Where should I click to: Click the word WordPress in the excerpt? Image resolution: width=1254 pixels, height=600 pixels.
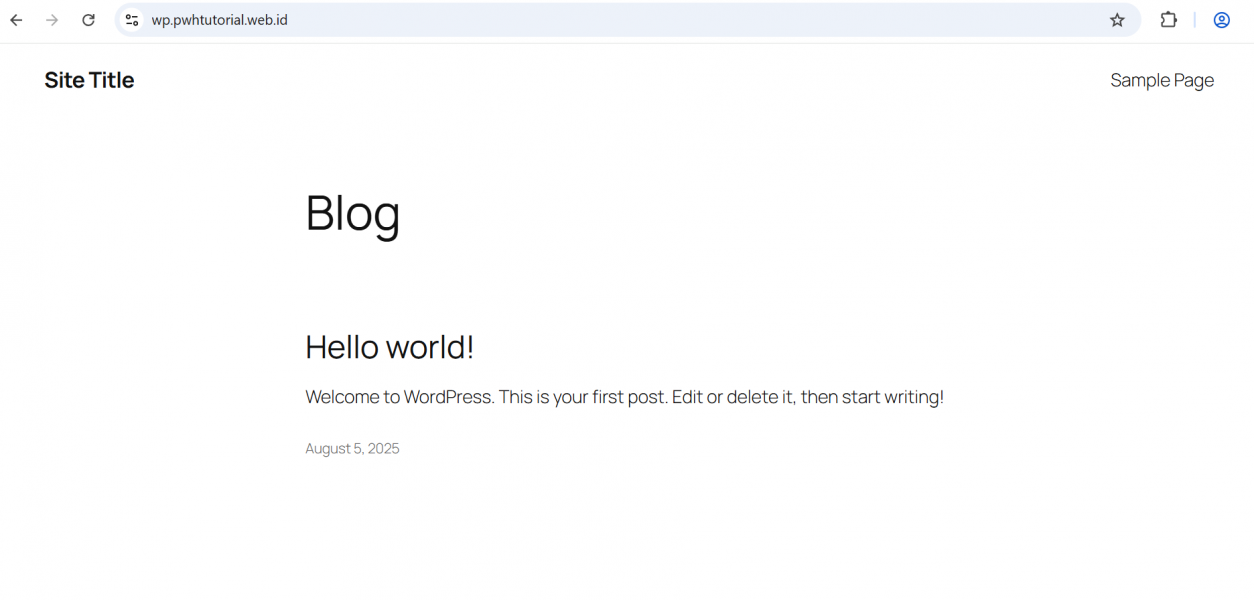tap(448, 397)
